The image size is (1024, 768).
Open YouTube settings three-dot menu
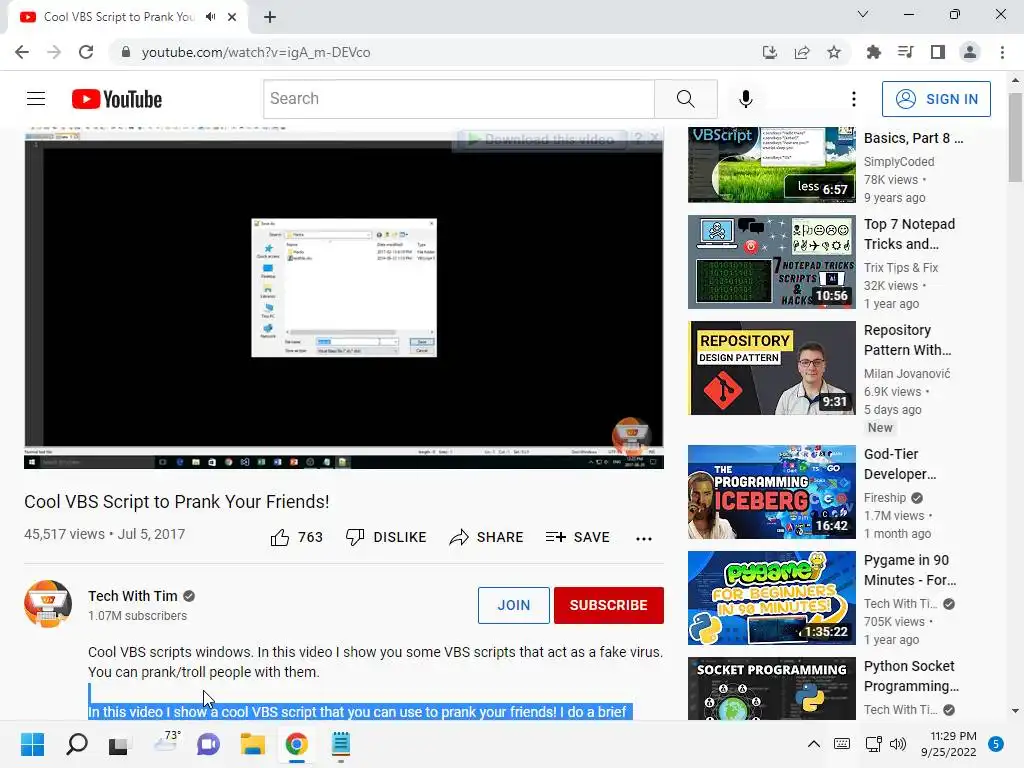[x=854, y=99]
